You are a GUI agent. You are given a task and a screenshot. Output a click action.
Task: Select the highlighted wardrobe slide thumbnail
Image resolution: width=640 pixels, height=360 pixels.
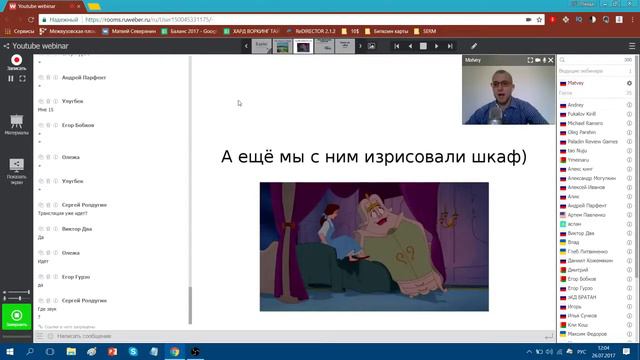click(303, 46)
